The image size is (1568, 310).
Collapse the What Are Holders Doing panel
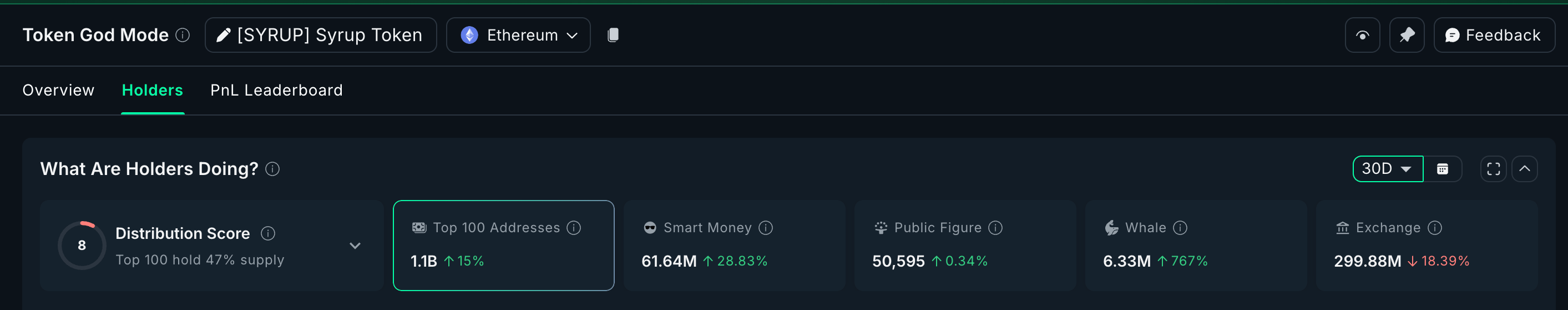pyautogui.click(x=1524, y=169)
